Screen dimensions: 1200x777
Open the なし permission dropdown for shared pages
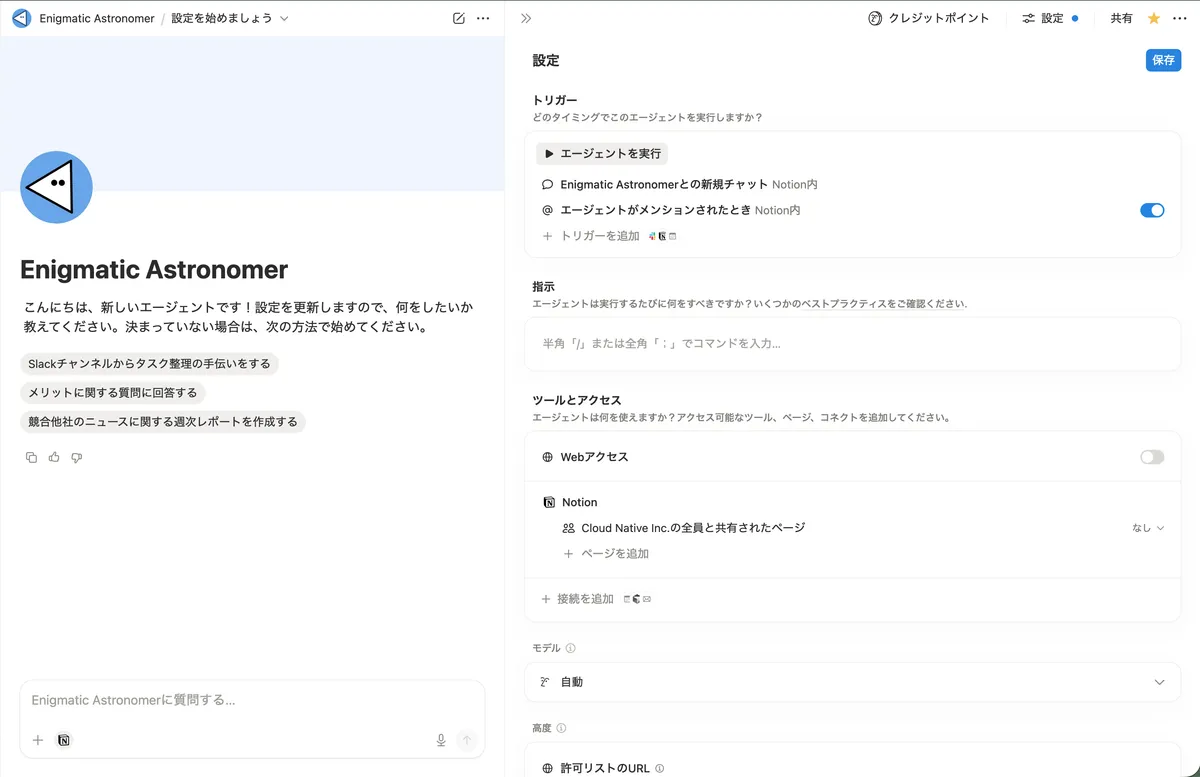click(1148, 528)
